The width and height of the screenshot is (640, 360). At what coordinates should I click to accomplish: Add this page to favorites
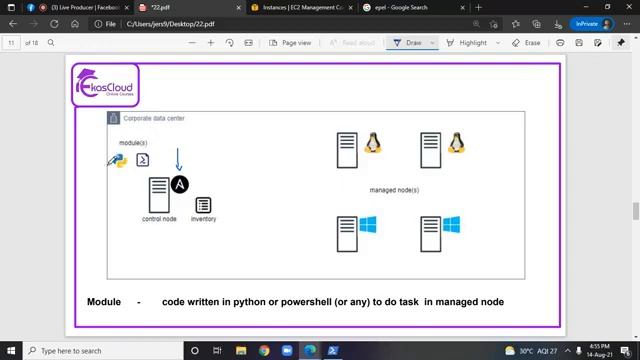[494, 24]
